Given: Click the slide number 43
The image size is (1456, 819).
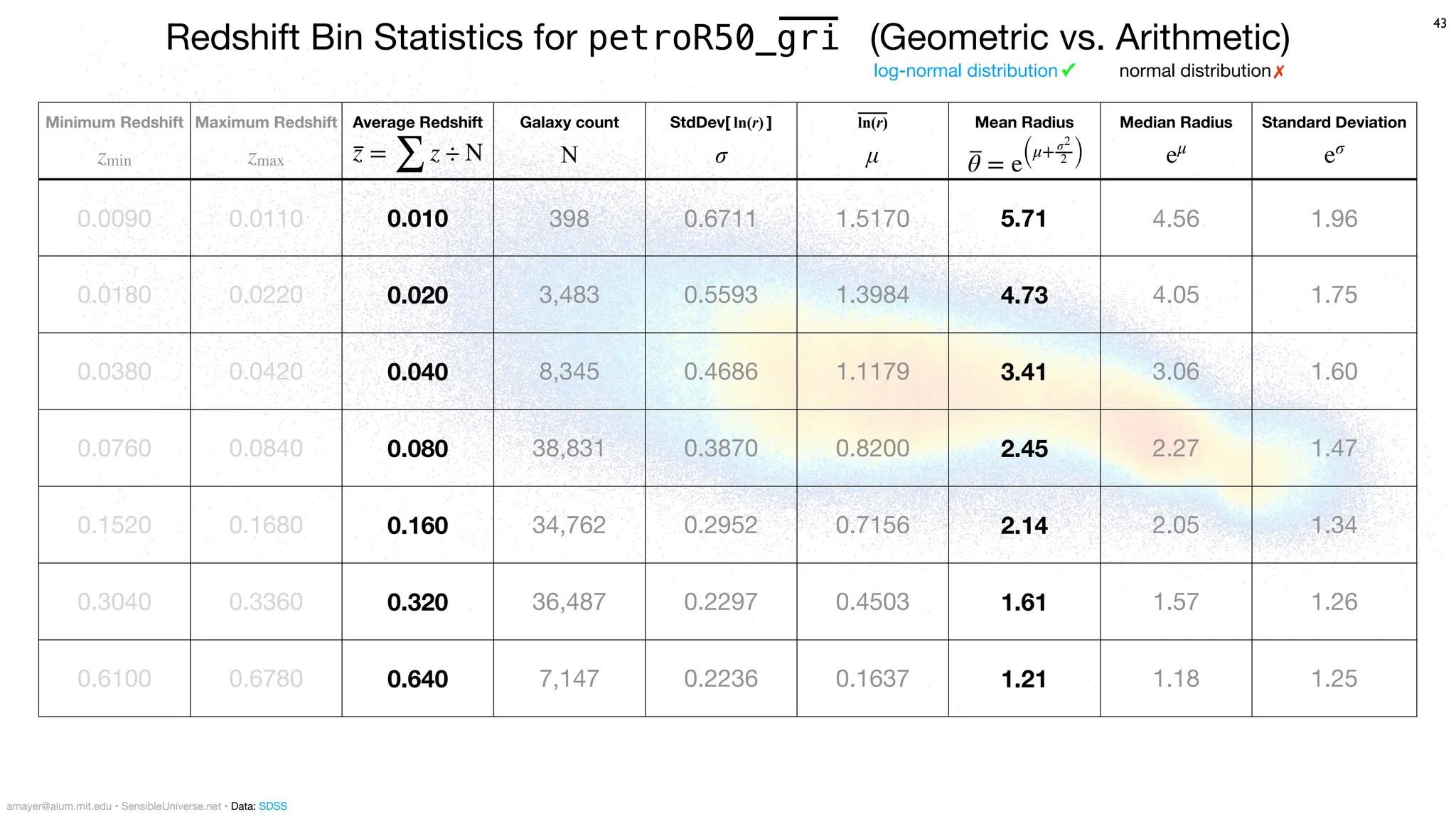Looking at the screenshot, I should point(1440,23).
